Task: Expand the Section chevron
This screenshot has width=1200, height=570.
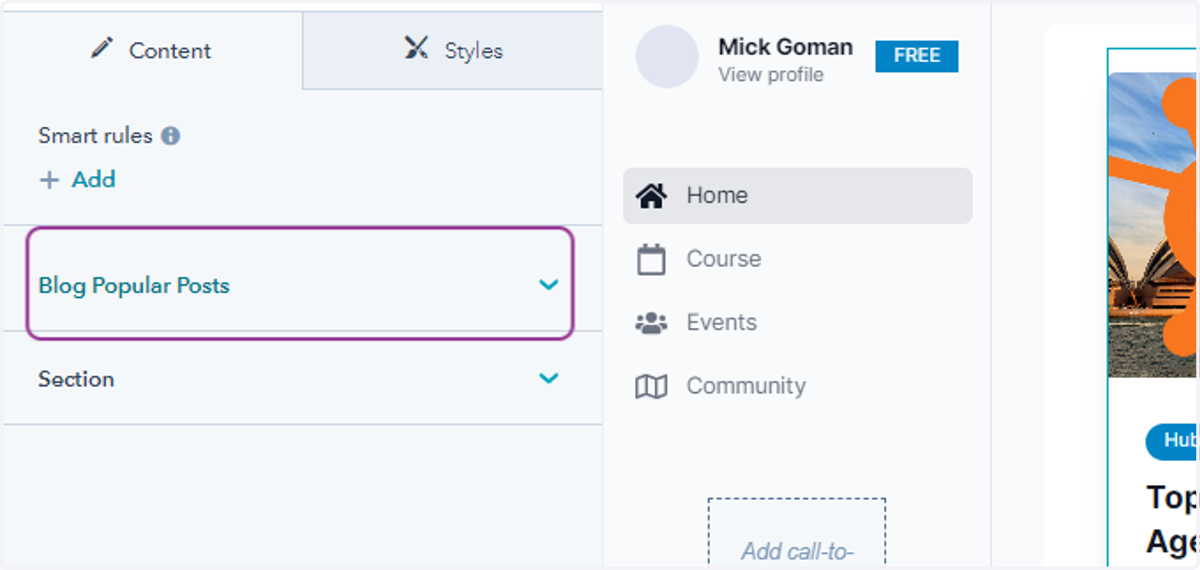Action: click(548, 378)
